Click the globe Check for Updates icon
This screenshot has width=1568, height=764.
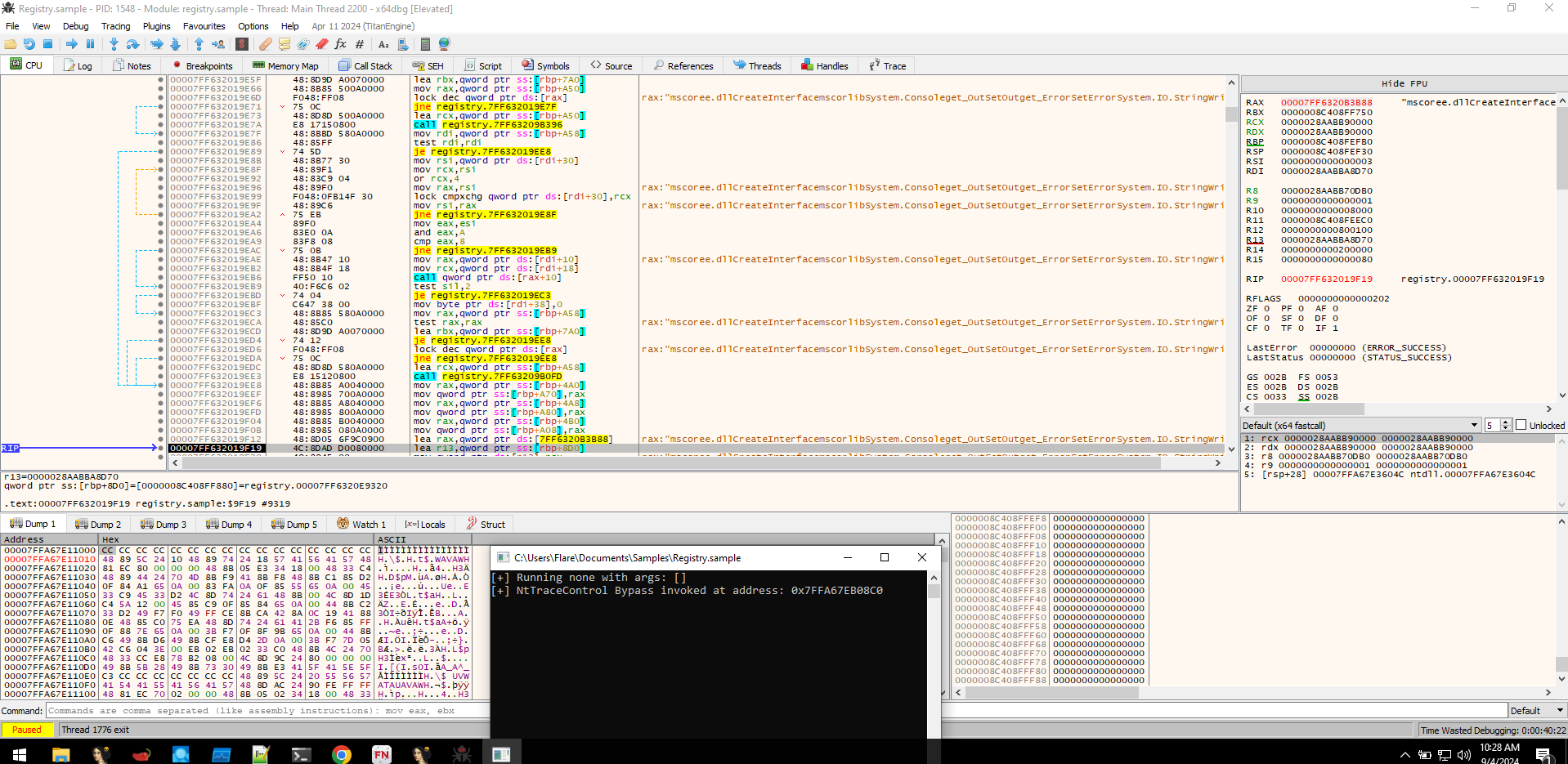(445, 44)
